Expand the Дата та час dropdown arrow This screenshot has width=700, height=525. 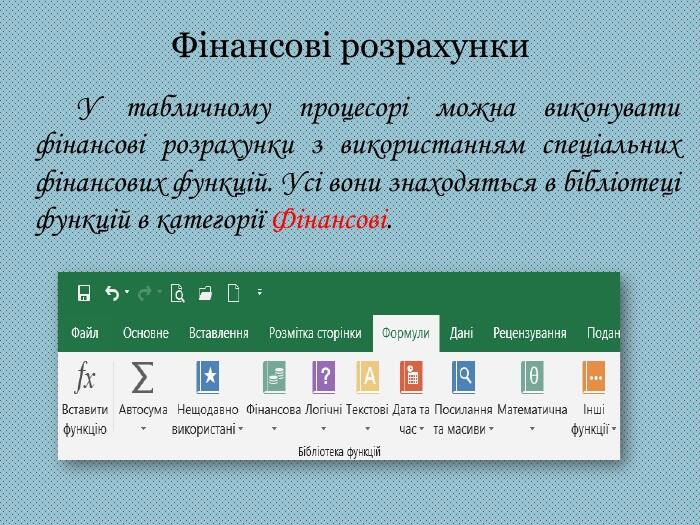[x=421, y=429]
